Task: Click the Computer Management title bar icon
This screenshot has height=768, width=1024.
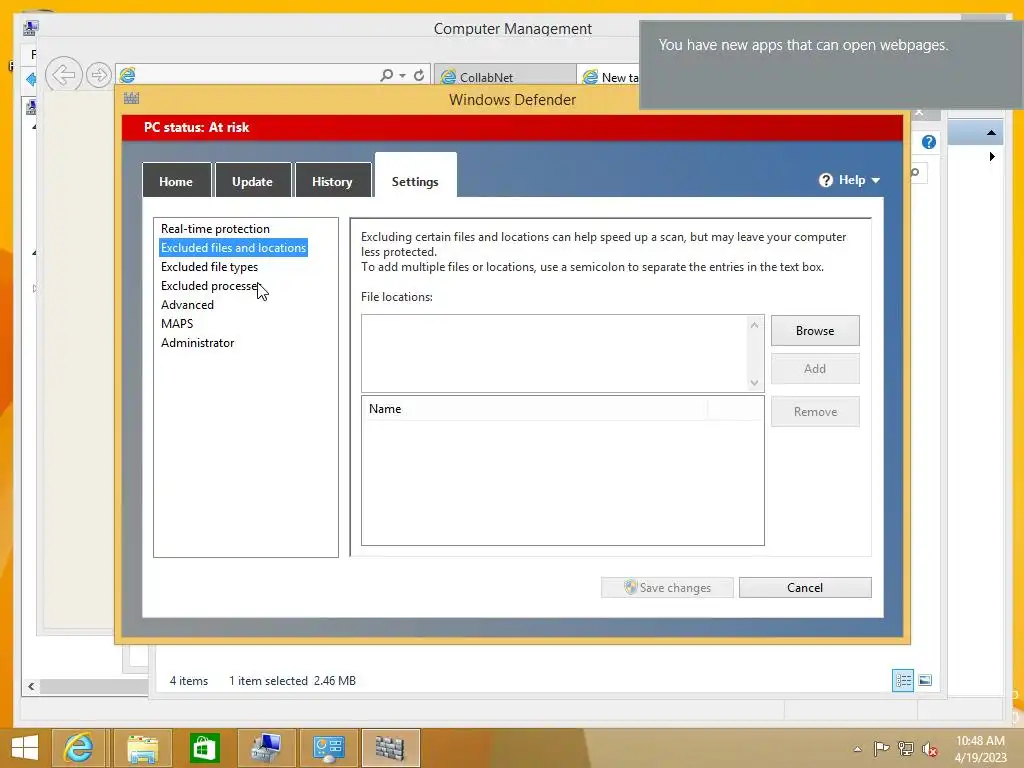Action: coord(30,27)
